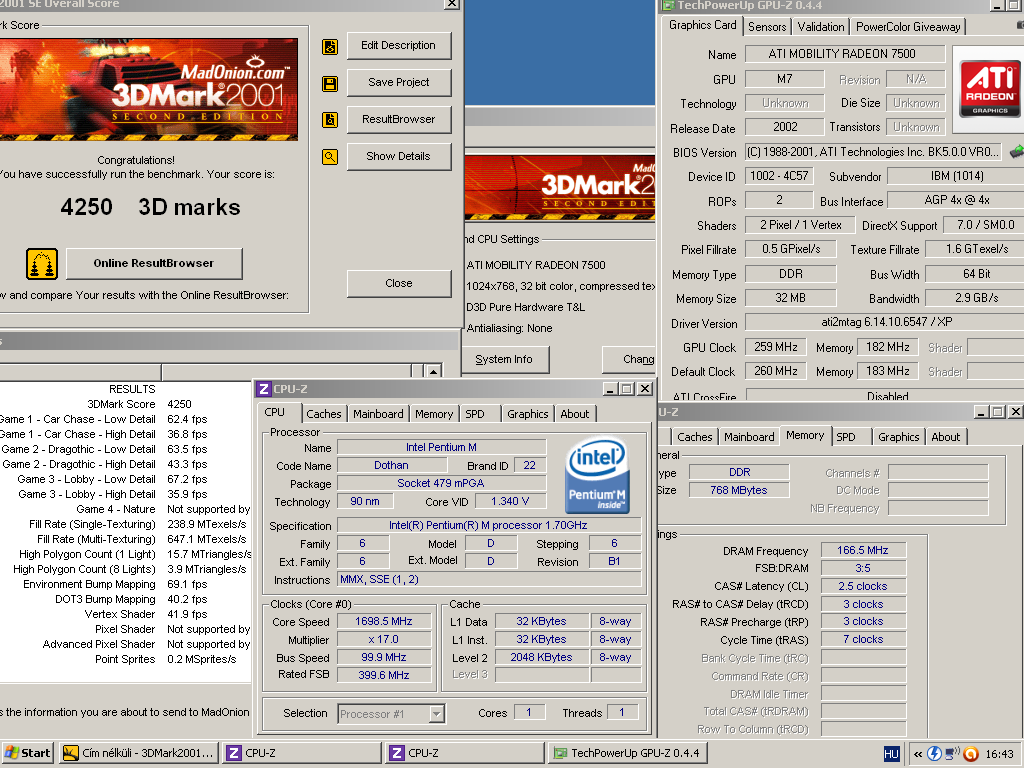Open the Mainboard tab in front CPU-Z
1024x768 pixels.
378,414
